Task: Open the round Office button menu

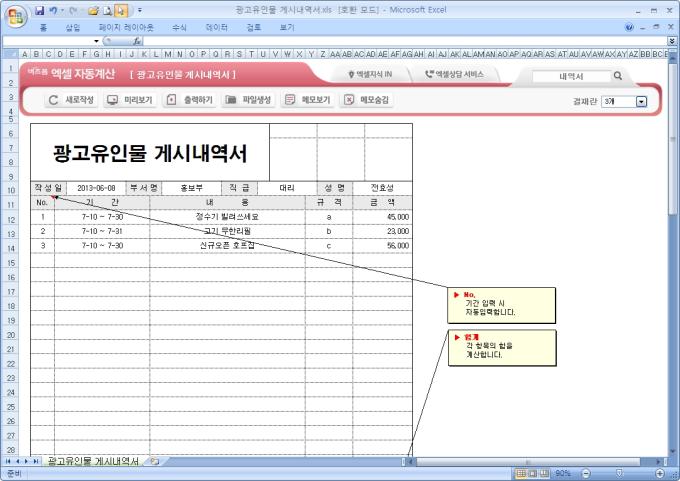Action: pos(16,16)
